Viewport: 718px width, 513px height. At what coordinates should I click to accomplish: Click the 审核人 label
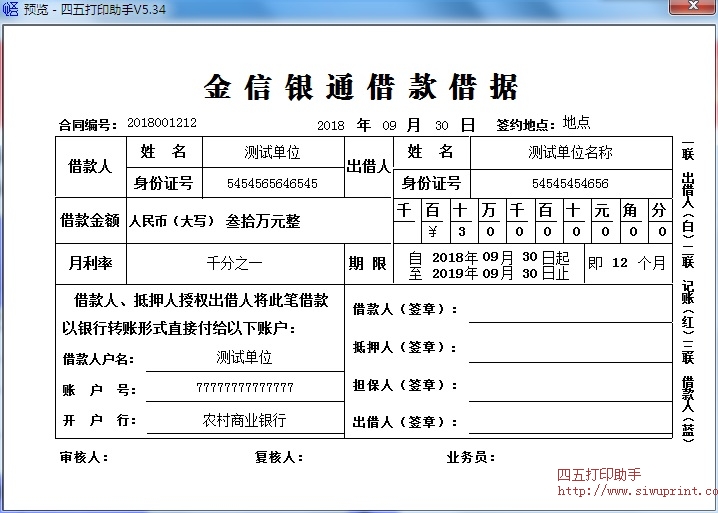click(84, 457)
